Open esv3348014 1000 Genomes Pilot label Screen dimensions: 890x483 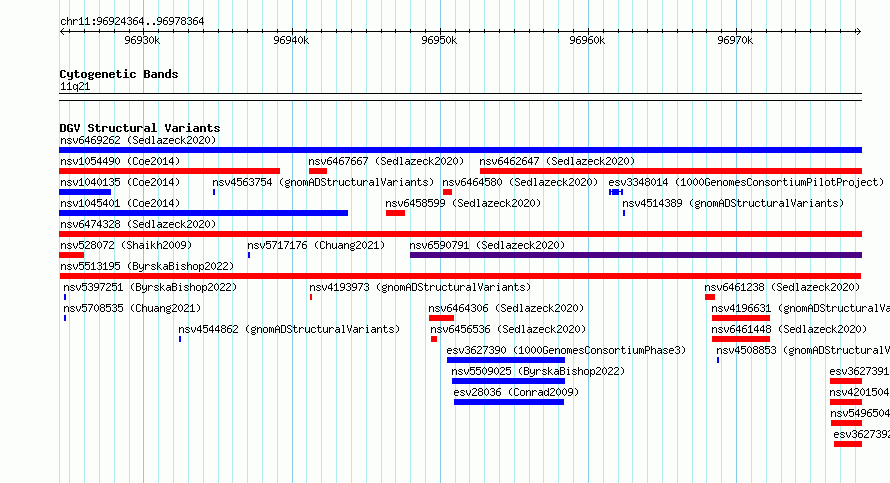746,182
